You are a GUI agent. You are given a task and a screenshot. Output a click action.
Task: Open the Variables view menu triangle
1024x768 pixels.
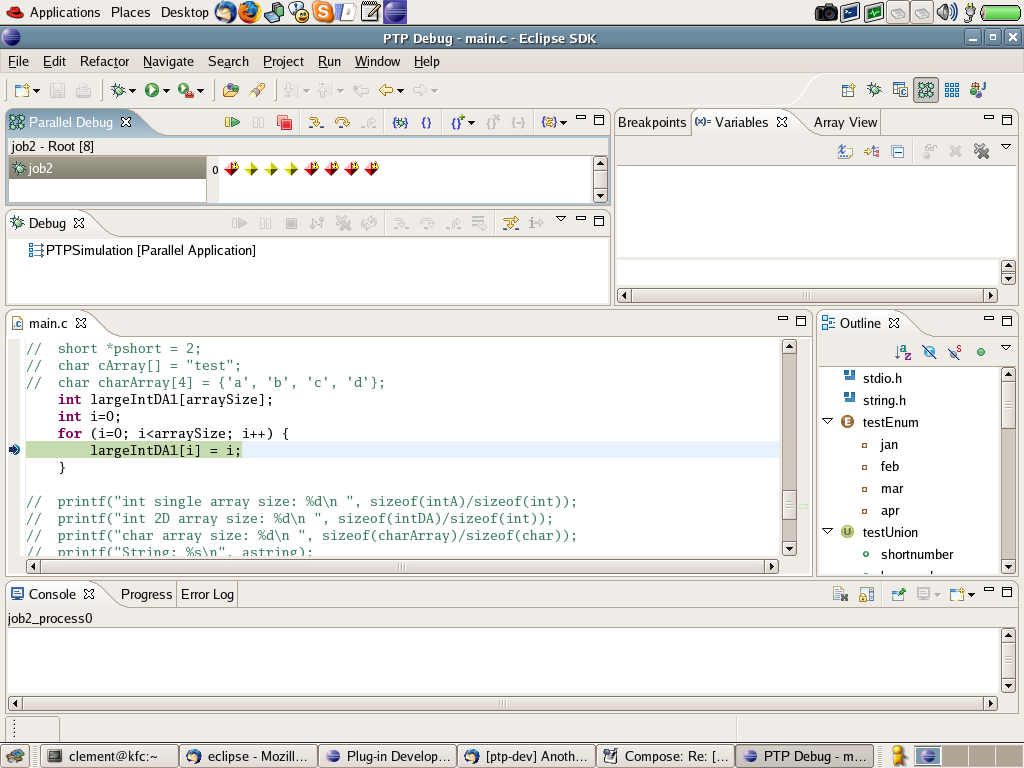1006,147
